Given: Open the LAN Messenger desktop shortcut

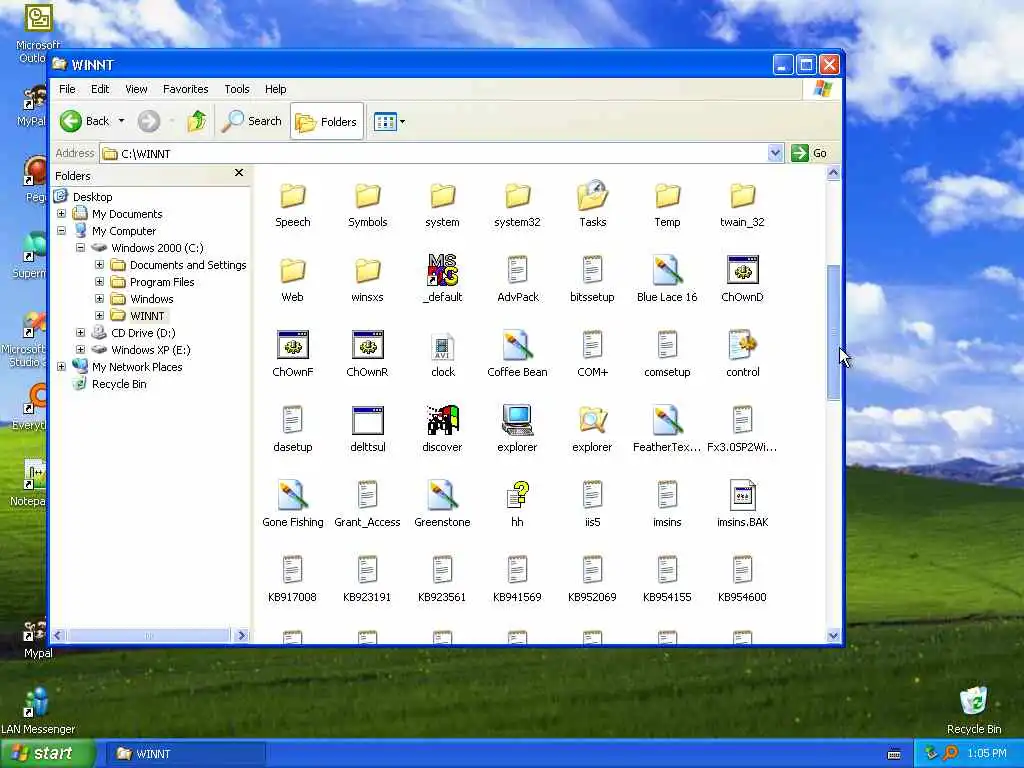Looking at the screenshot, I should pos(38,709).
